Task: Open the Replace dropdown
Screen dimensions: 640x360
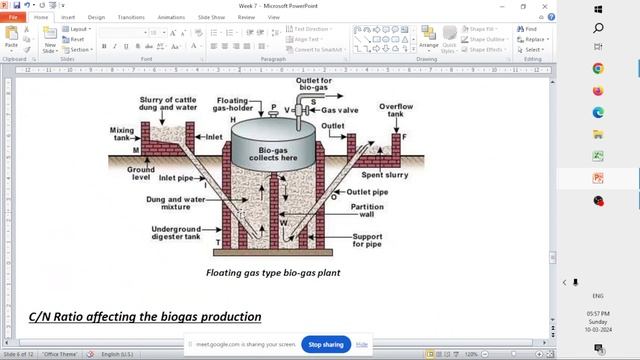Action: [x=533, y=40]
